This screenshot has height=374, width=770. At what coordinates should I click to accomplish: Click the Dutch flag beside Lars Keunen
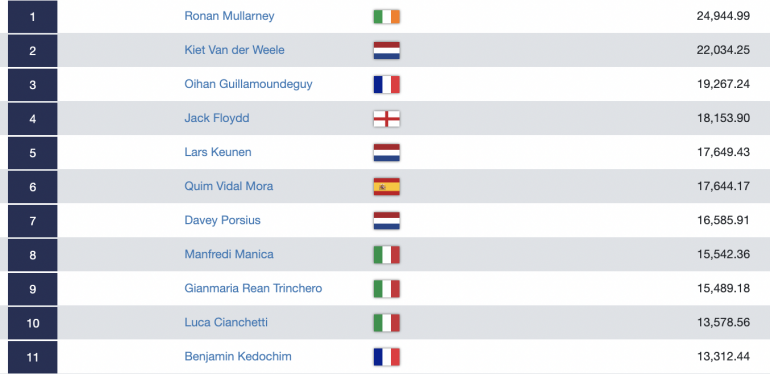(x=386, y=153)
